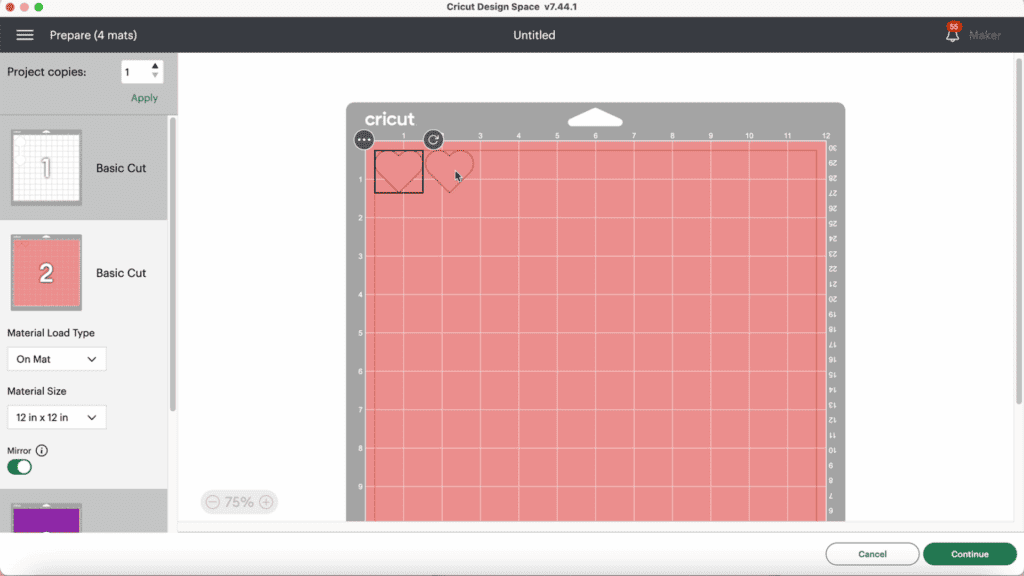
Task: Maximize the window with the green button
Action: pos(39,7)
